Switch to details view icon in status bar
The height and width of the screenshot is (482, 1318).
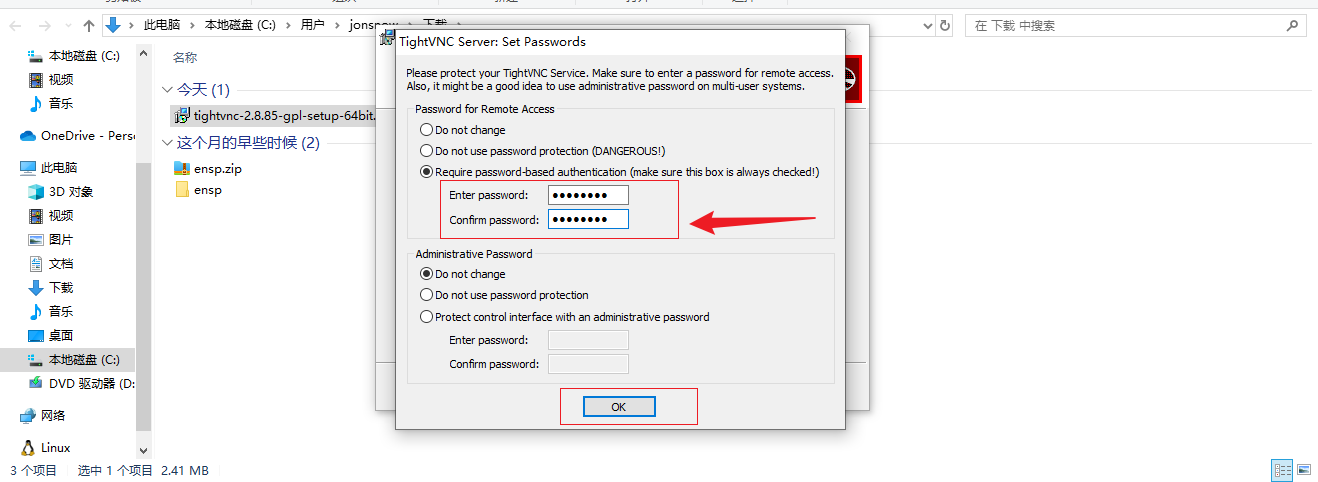point(1282,469)
